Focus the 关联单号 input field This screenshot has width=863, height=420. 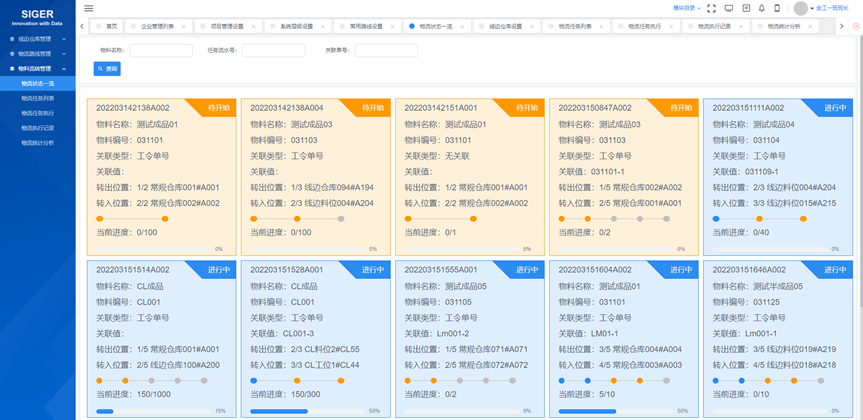386,51
